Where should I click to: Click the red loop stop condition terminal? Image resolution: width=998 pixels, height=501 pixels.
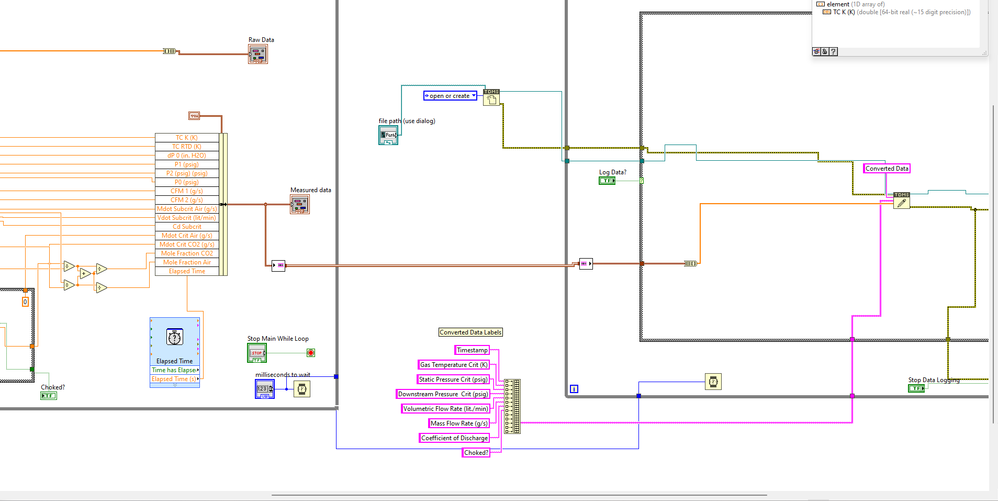311,353
